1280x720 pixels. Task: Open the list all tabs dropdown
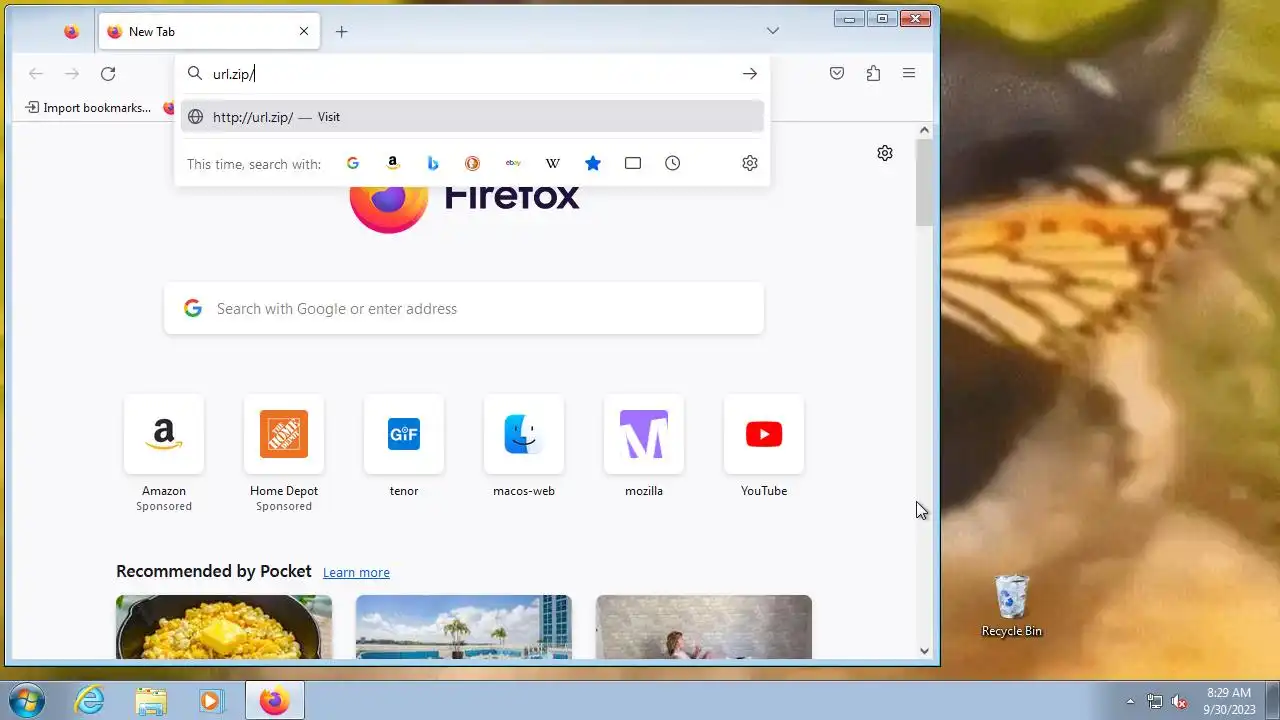click(773, 31)
